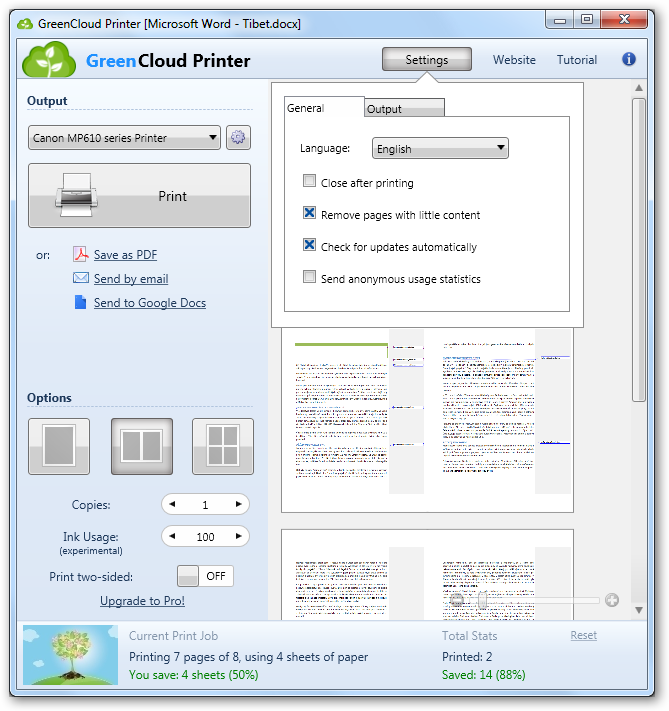
Task: Decrease ink usage with left arrow
Action: [172, 536]
